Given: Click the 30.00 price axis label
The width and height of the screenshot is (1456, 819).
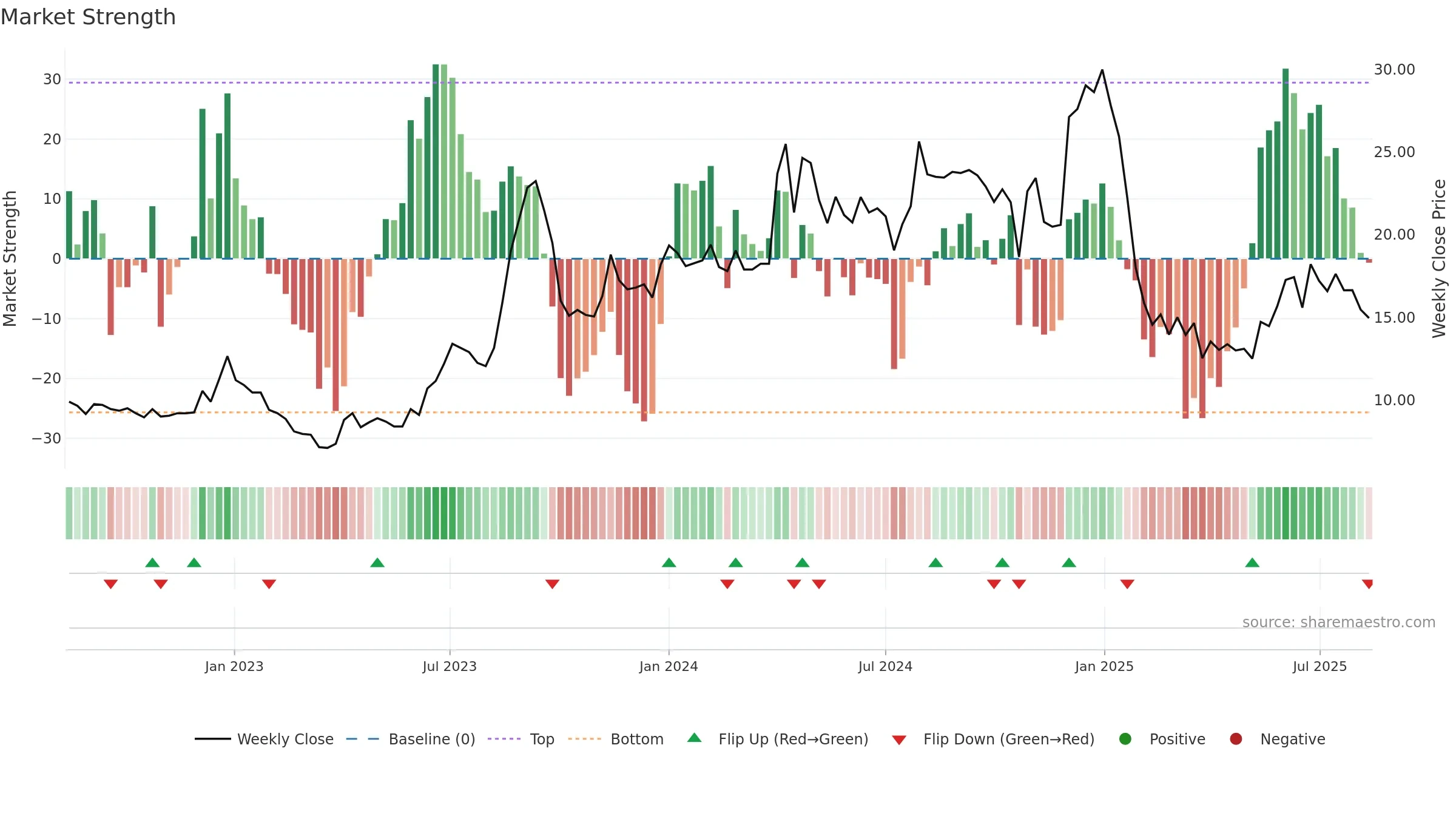Looking at the screenshot, I should point(1394,70).
